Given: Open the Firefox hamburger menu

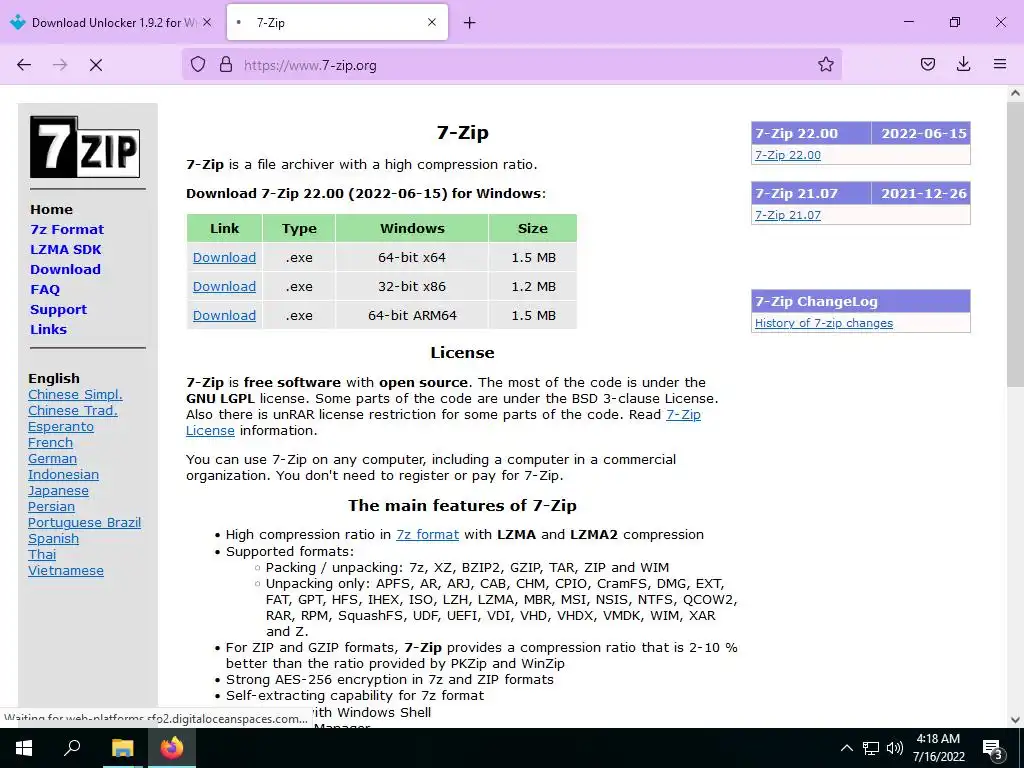Looking at the screenshot, I should pos(1000,64).
